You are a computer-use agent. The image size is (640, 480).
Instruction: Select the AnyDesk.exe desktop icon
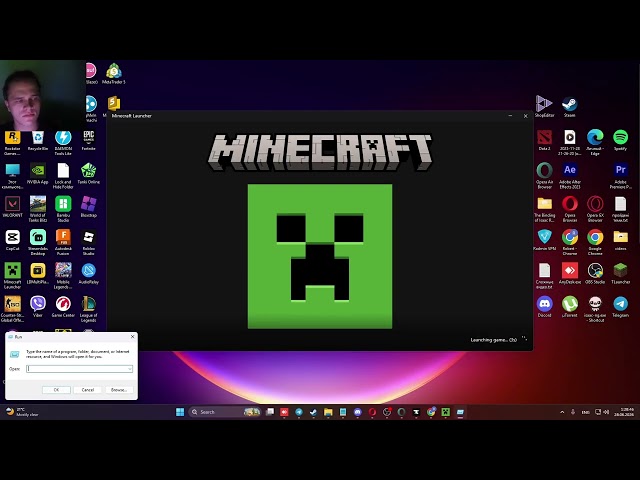[569, 274]
